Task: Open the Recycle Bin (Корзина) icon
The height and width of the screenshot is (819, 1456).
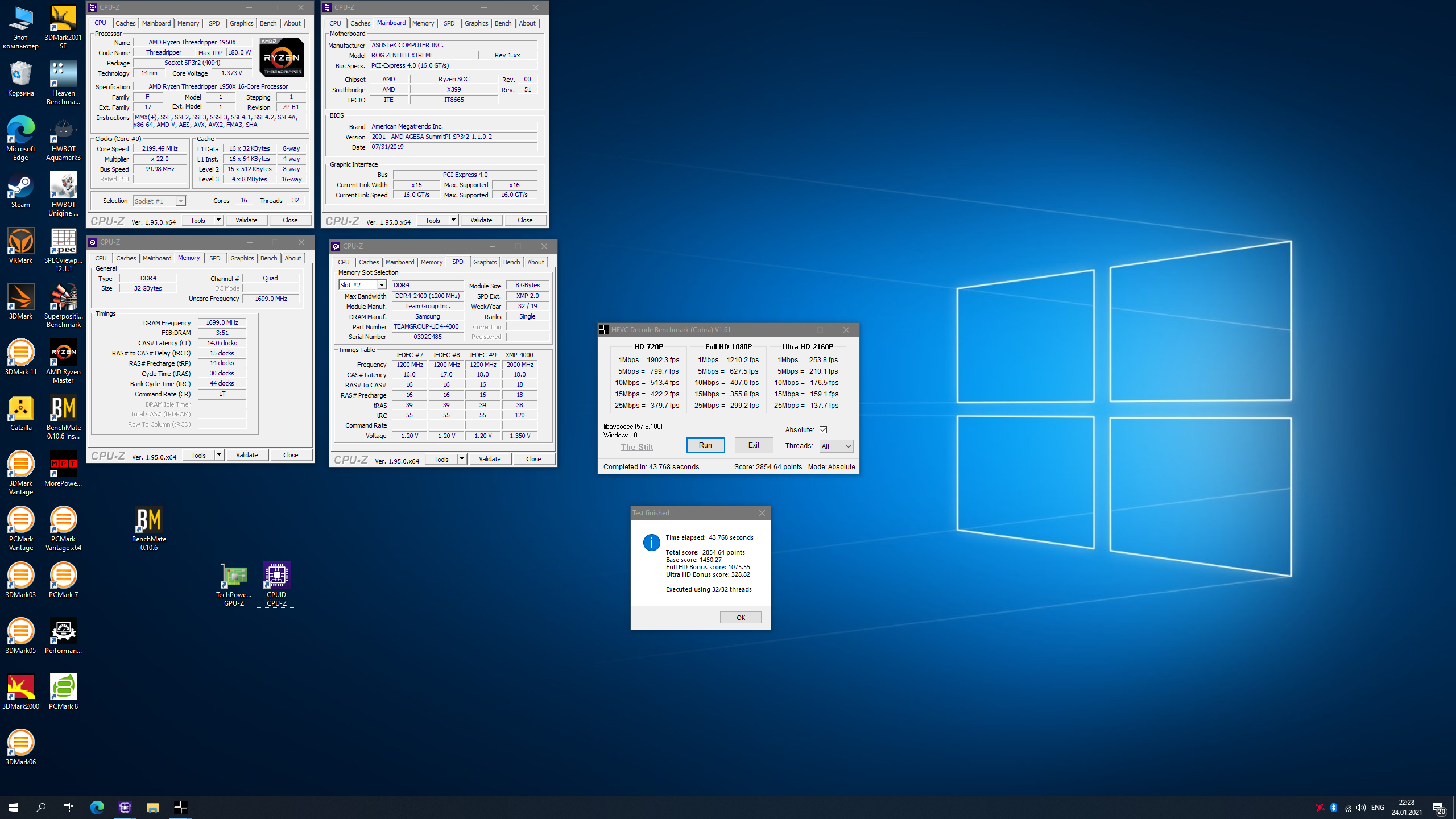Action: point(20,79)
